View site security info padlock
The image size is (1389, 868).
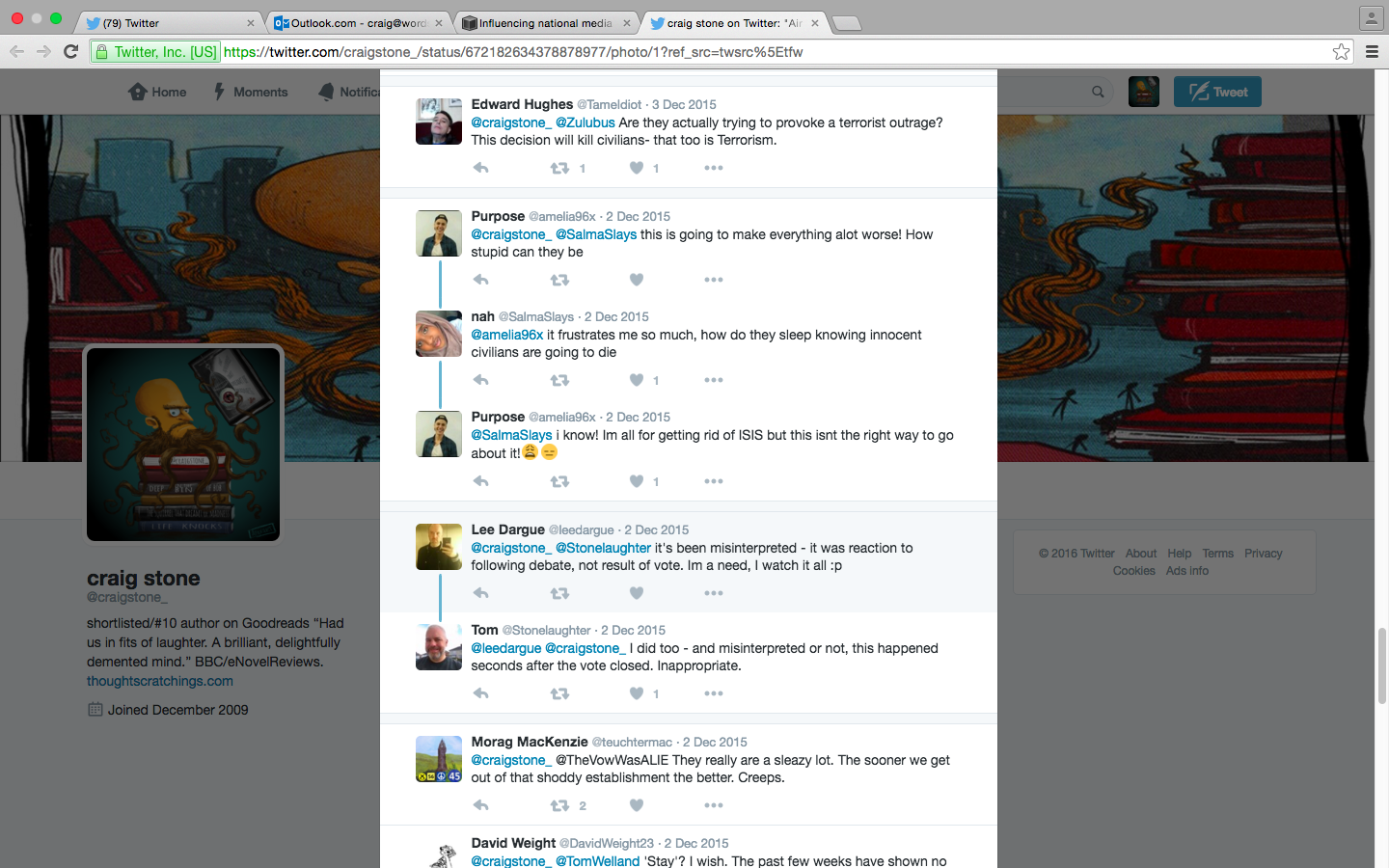click(x=101, y=52)
